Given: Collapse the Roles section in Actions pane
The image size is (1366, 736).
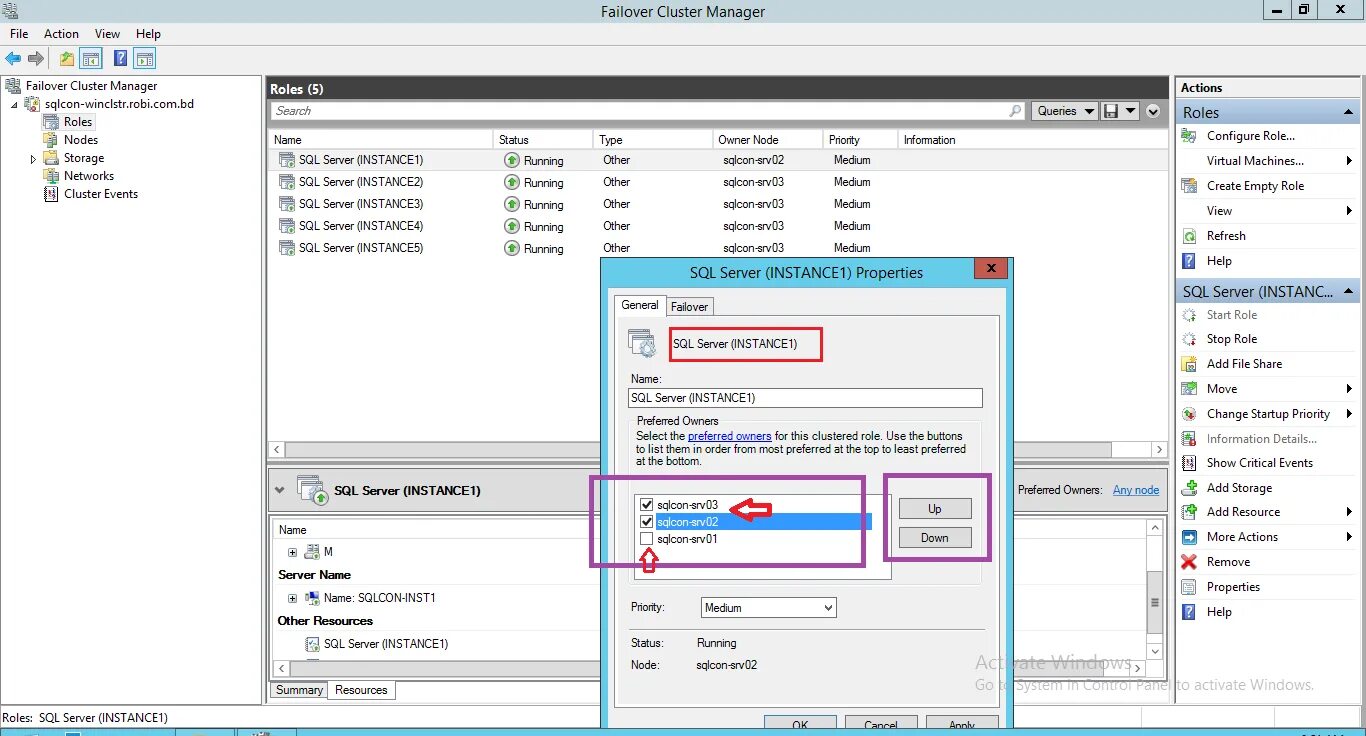Looking at the screenshot, I should tap(1348, 113).
